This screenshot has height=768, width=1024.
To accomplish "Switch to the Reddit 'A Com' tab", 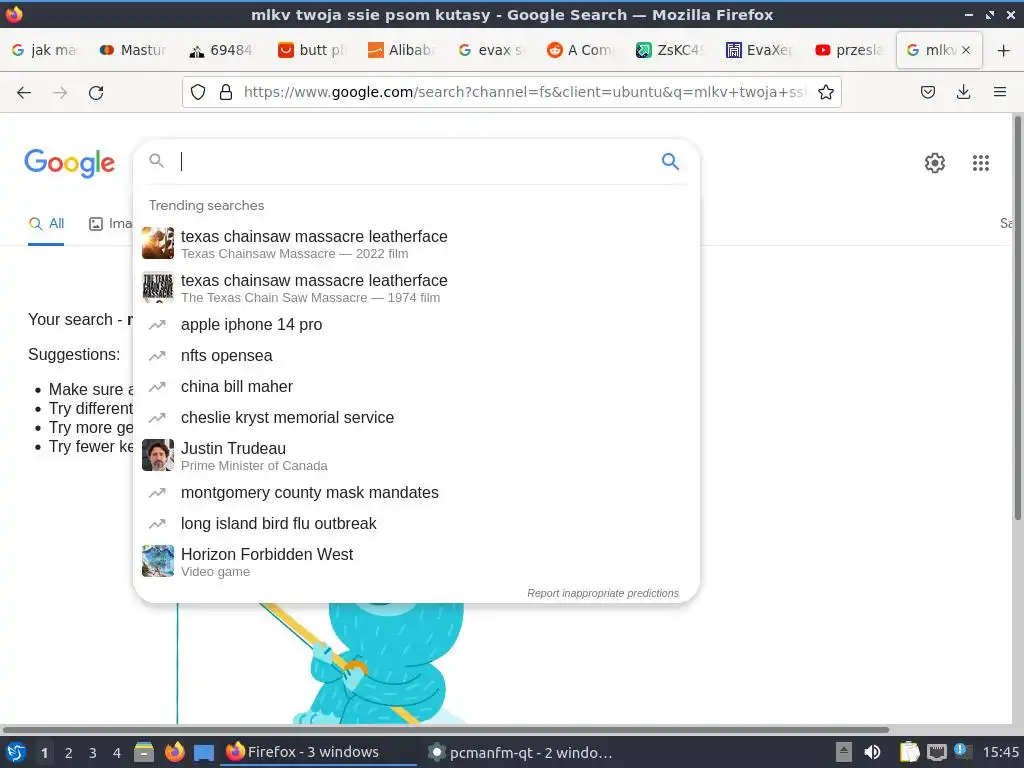I will tap(580, 50).
